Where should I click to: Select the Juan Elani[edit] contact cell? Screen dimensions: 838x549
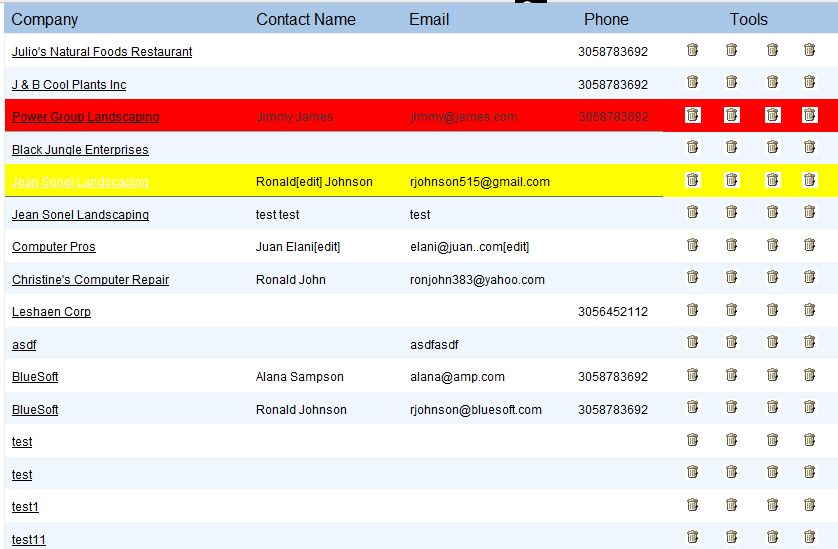point(298,246)
